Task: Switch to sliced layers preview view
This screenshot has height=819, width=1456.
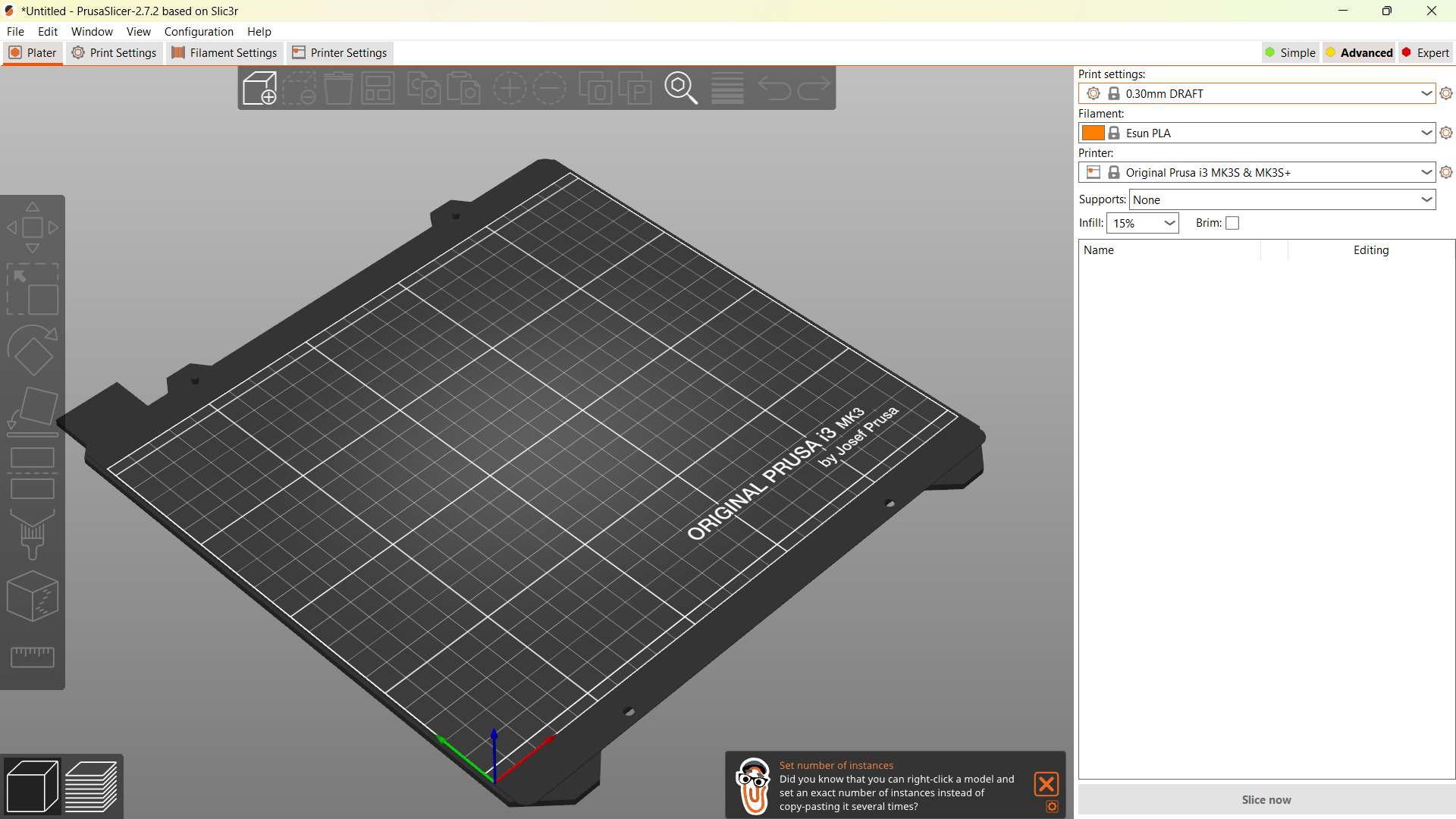Action: (x=91, y=786)
